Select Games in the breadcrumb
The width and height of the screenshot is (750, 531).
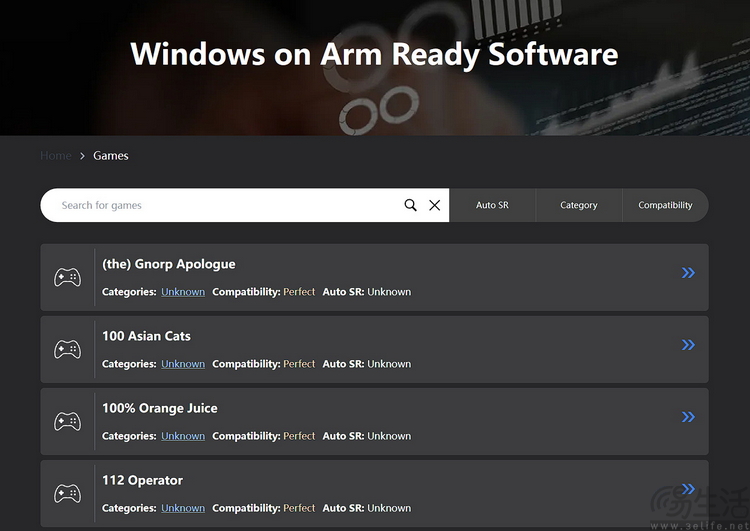[x=111, y=156]
